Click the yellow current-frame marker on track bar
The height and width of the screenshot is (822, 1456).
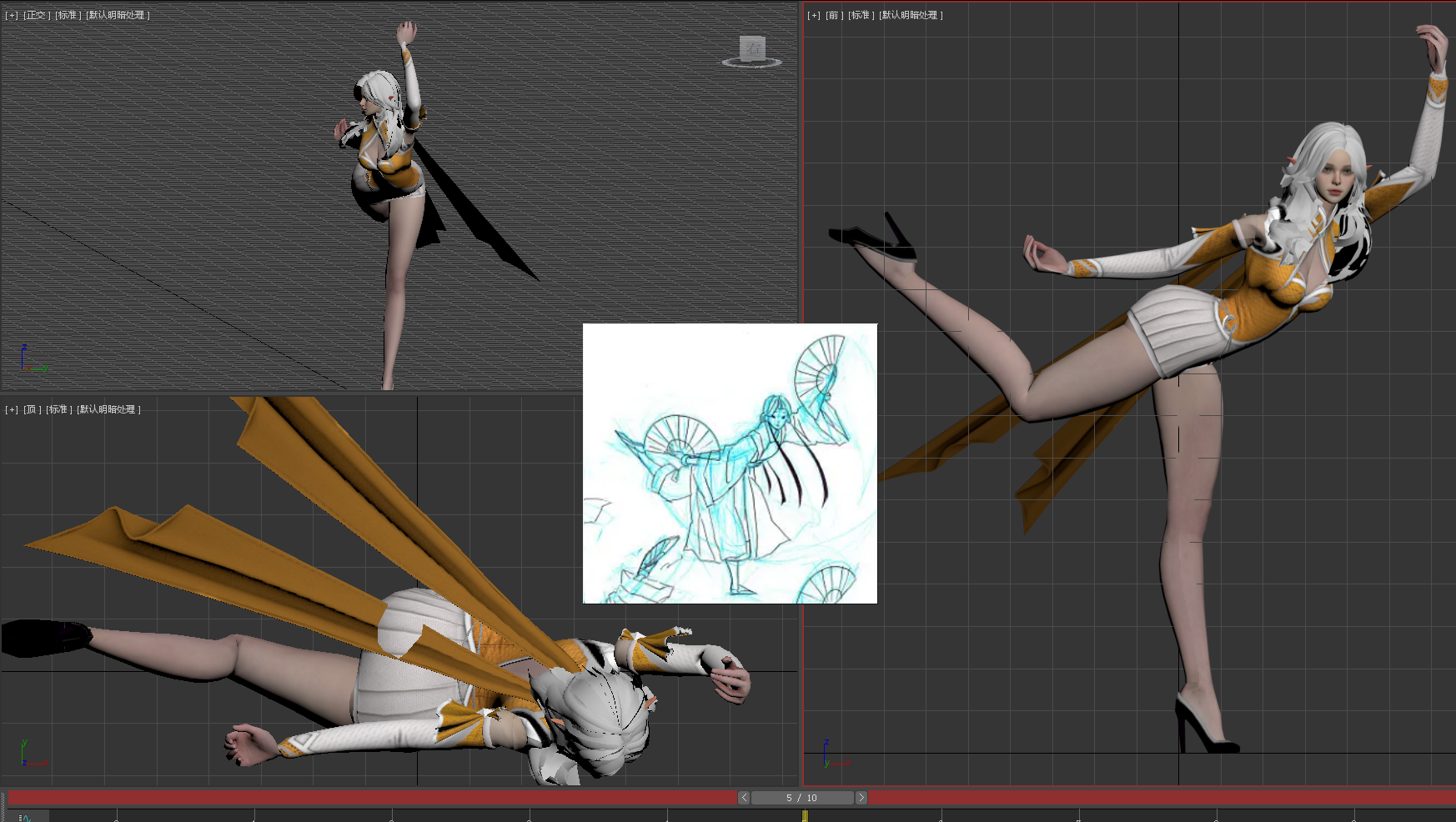click(805, 816)
